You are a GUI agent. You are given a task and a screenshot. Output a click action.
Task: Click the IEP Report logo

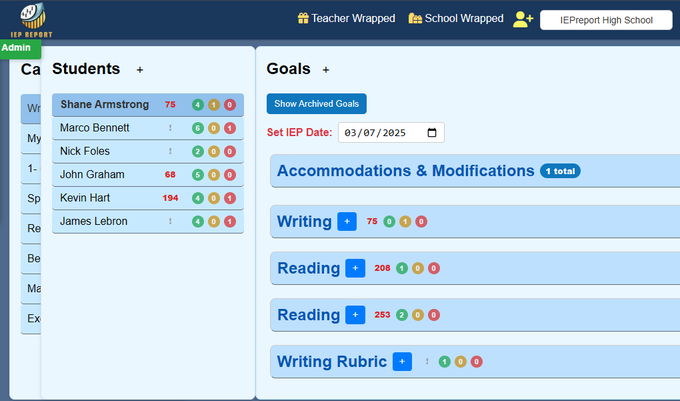[x=32, y=20]
